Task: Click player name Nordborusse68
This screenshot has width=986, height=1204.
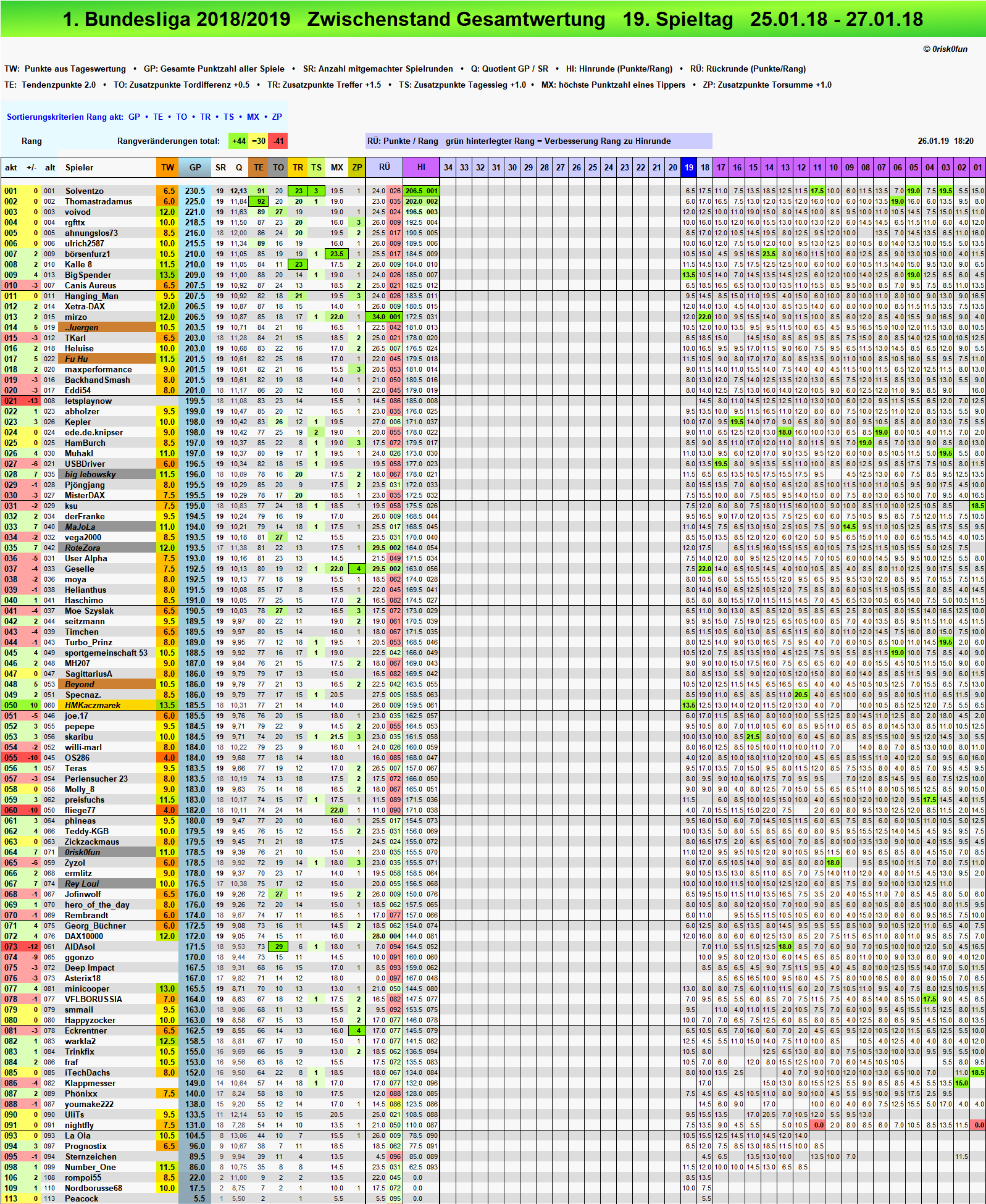Action: [x=93, y=1188]
